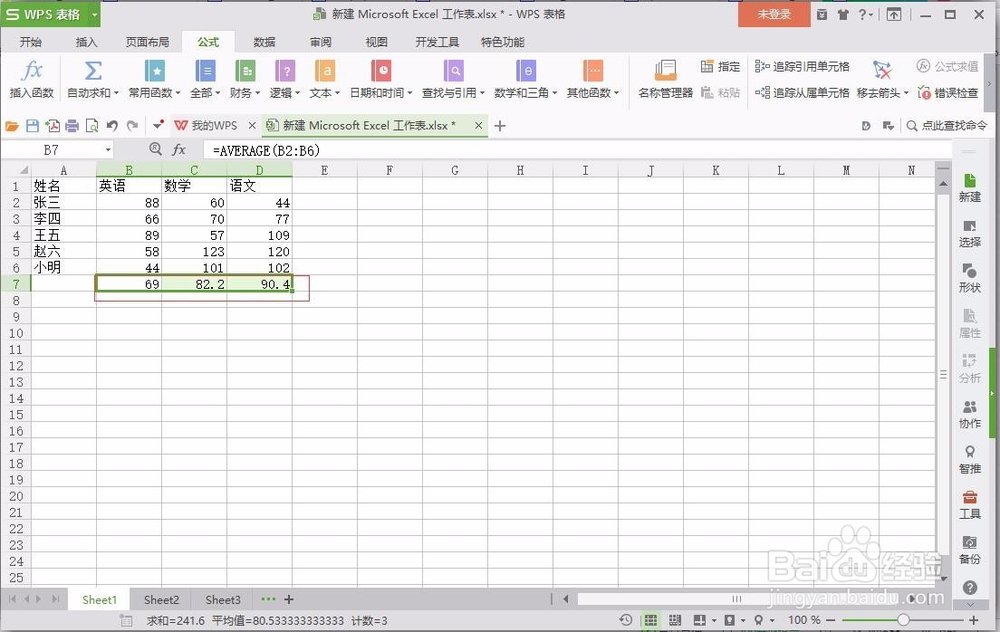
Task: Click the New (新建) sidebar icon
Action: tap(969, 188)
